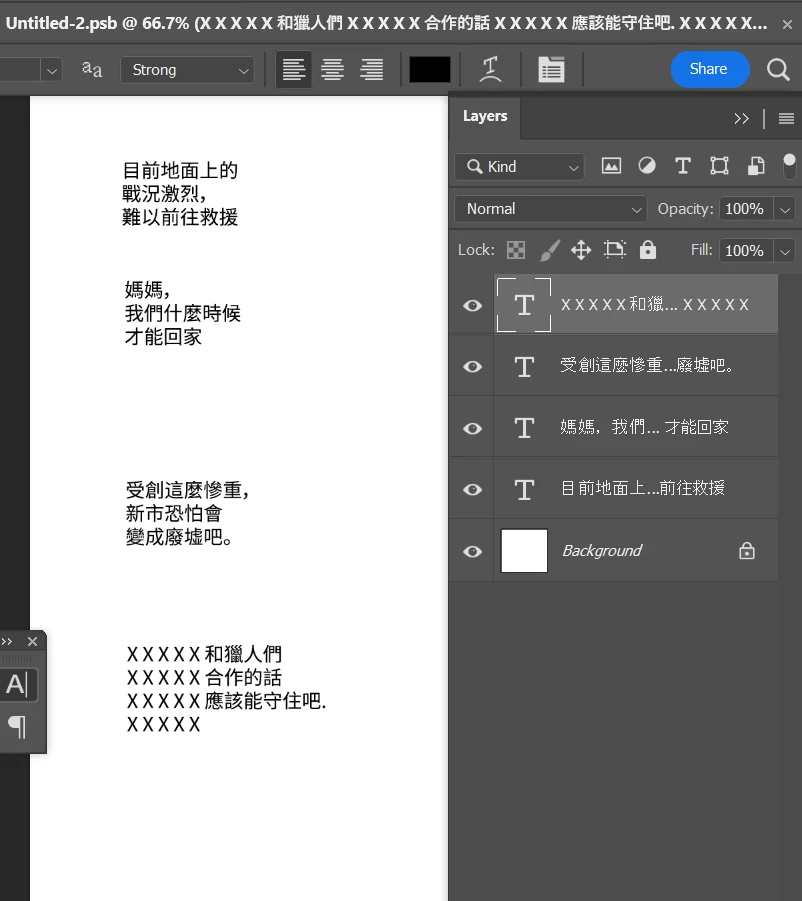Right align the text
The image size is (802, 901).
tap(371, 70)
